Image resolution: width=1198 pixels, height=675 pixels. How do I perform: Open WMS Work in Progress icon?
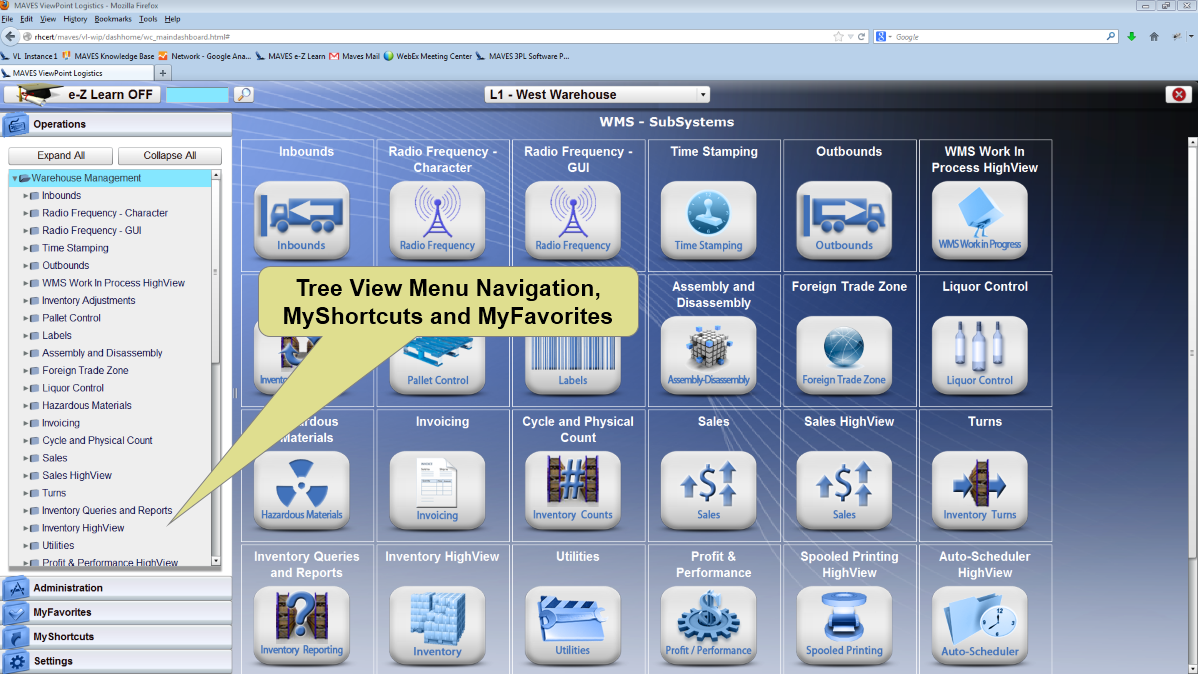979,220
